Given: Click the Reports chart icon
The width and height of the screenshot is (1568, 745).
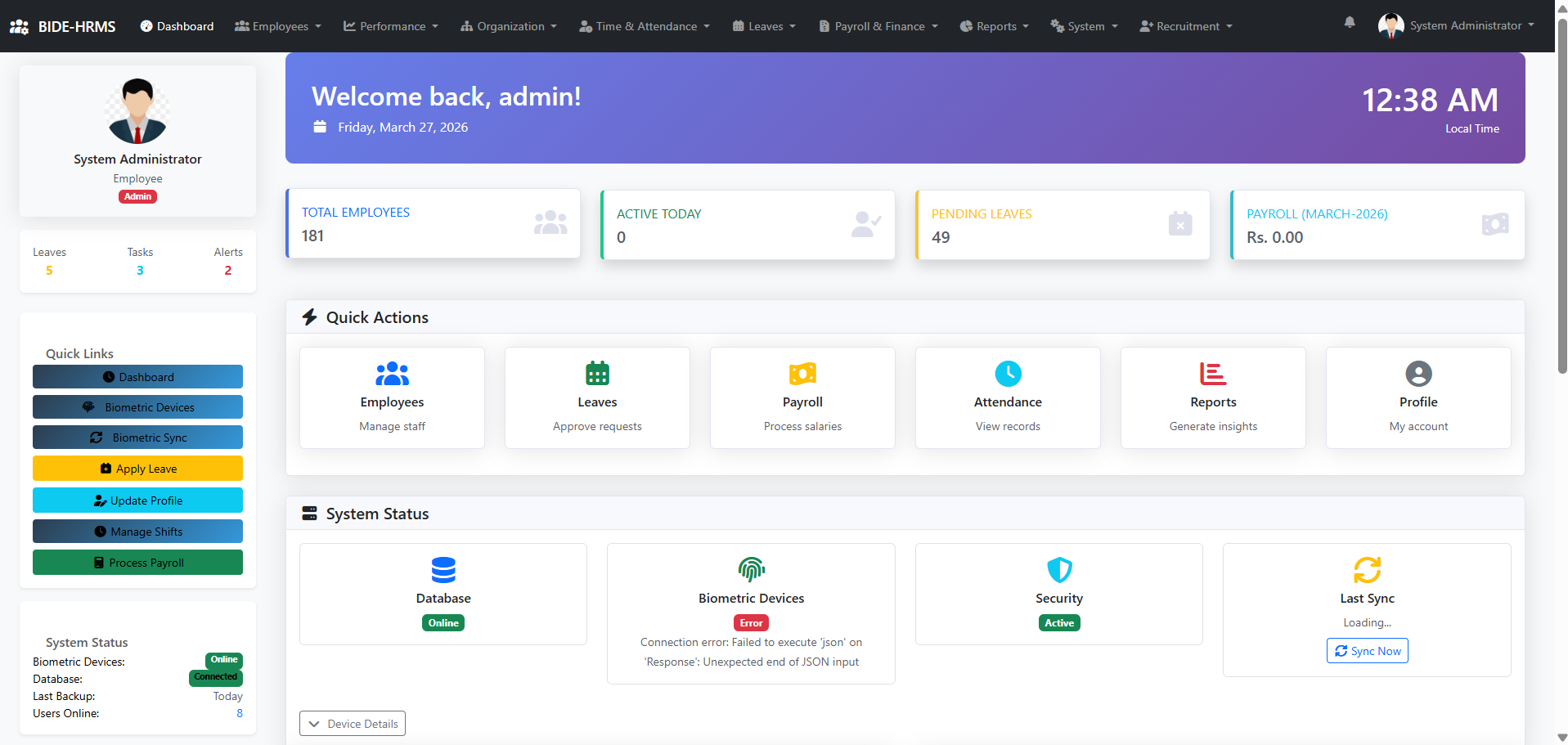Looking at the screenshot, I should pyautogui.click(x=1212, y=374).
